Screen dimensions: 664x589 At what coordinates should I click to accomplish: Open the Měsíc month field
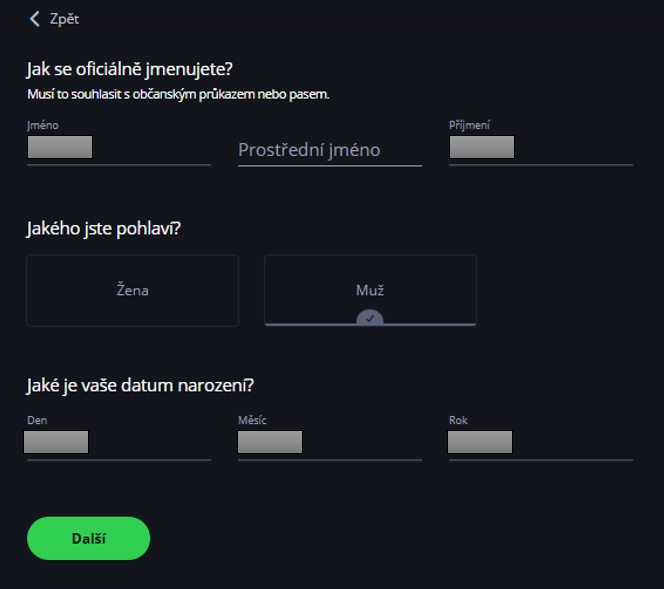(x=329, y=443)
